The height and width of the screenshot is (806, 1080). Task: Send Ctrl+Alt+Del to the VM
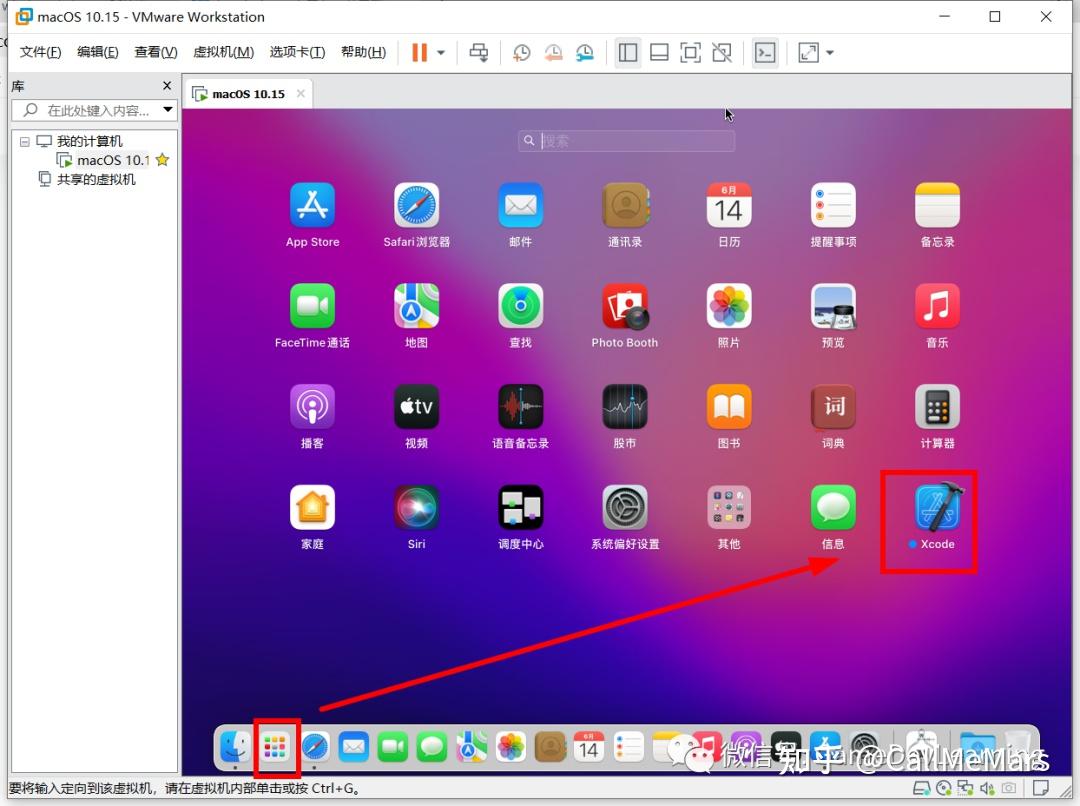479,52
